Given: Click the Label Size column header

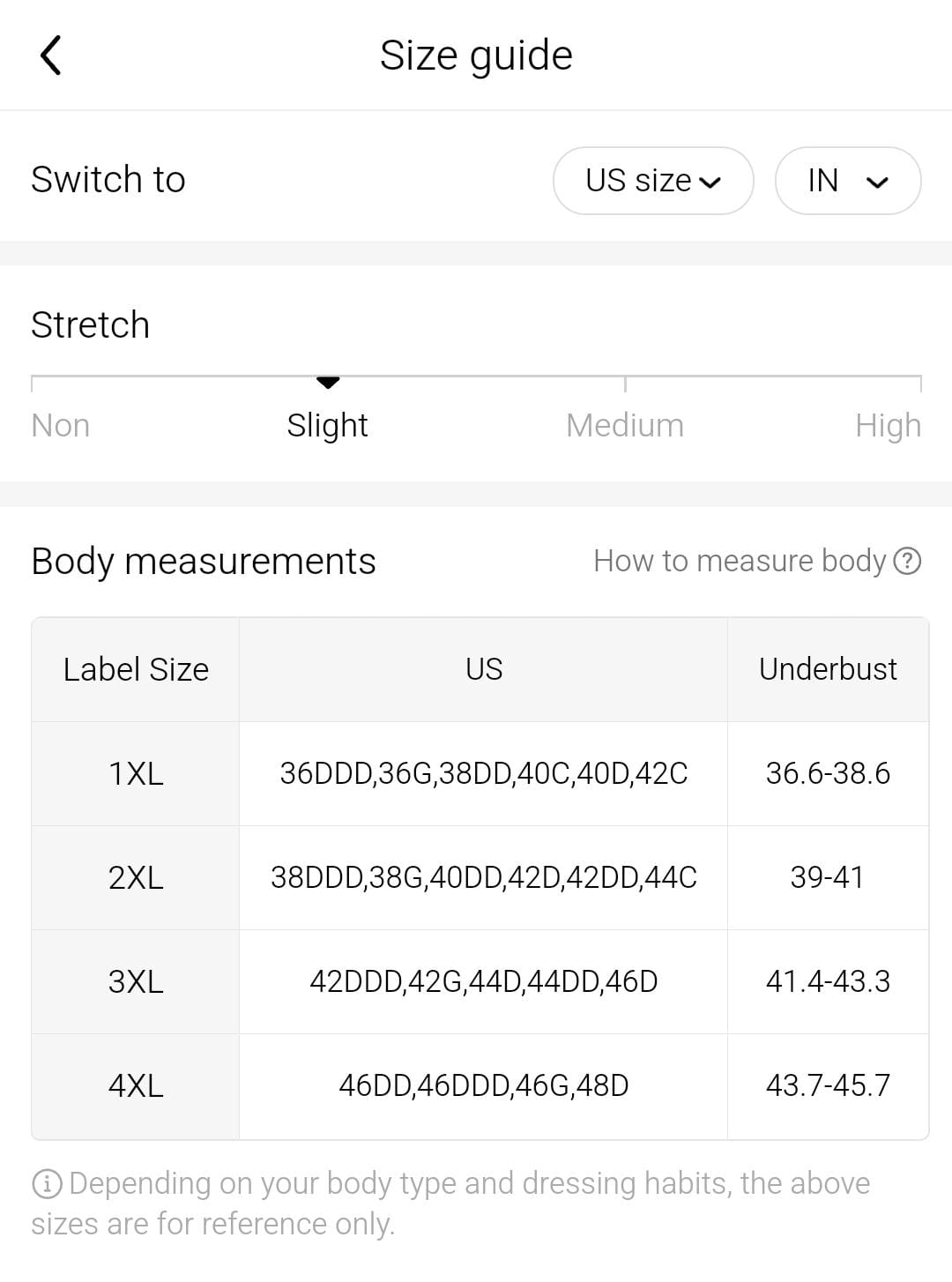Looking at the screenshot, I should (x=136, y=669).
